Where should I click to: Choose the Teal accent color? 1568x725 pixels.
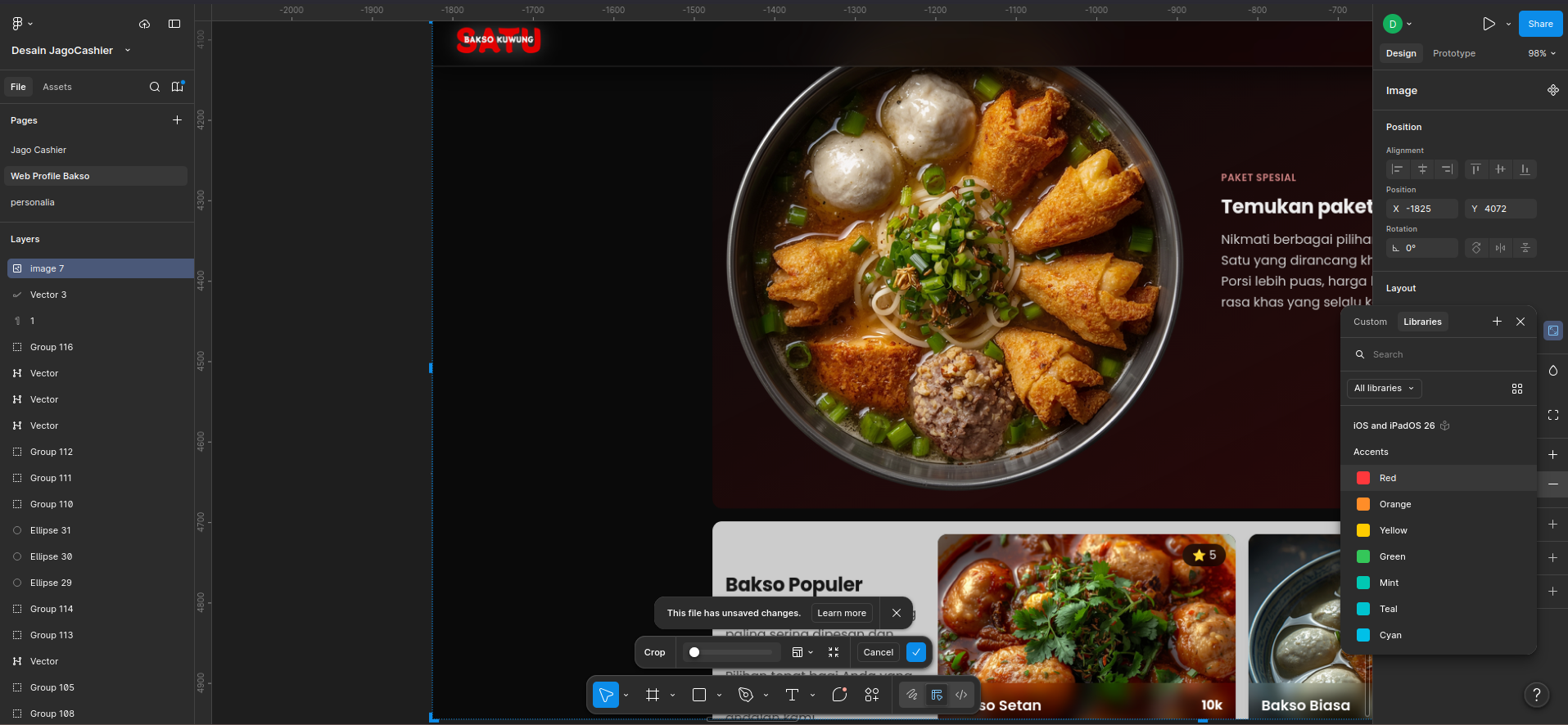(1438, 609)
